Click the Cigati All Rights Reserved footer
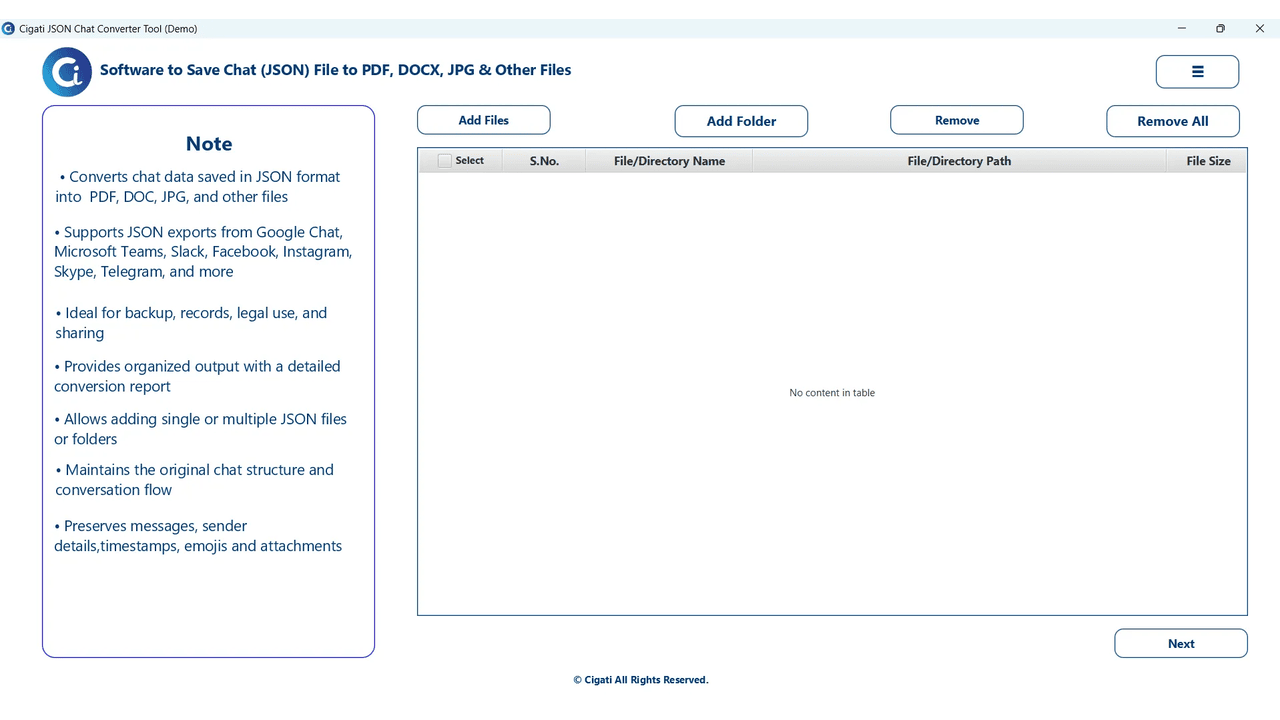Screen dimensions: 1280x720 [x=641, y=680]
